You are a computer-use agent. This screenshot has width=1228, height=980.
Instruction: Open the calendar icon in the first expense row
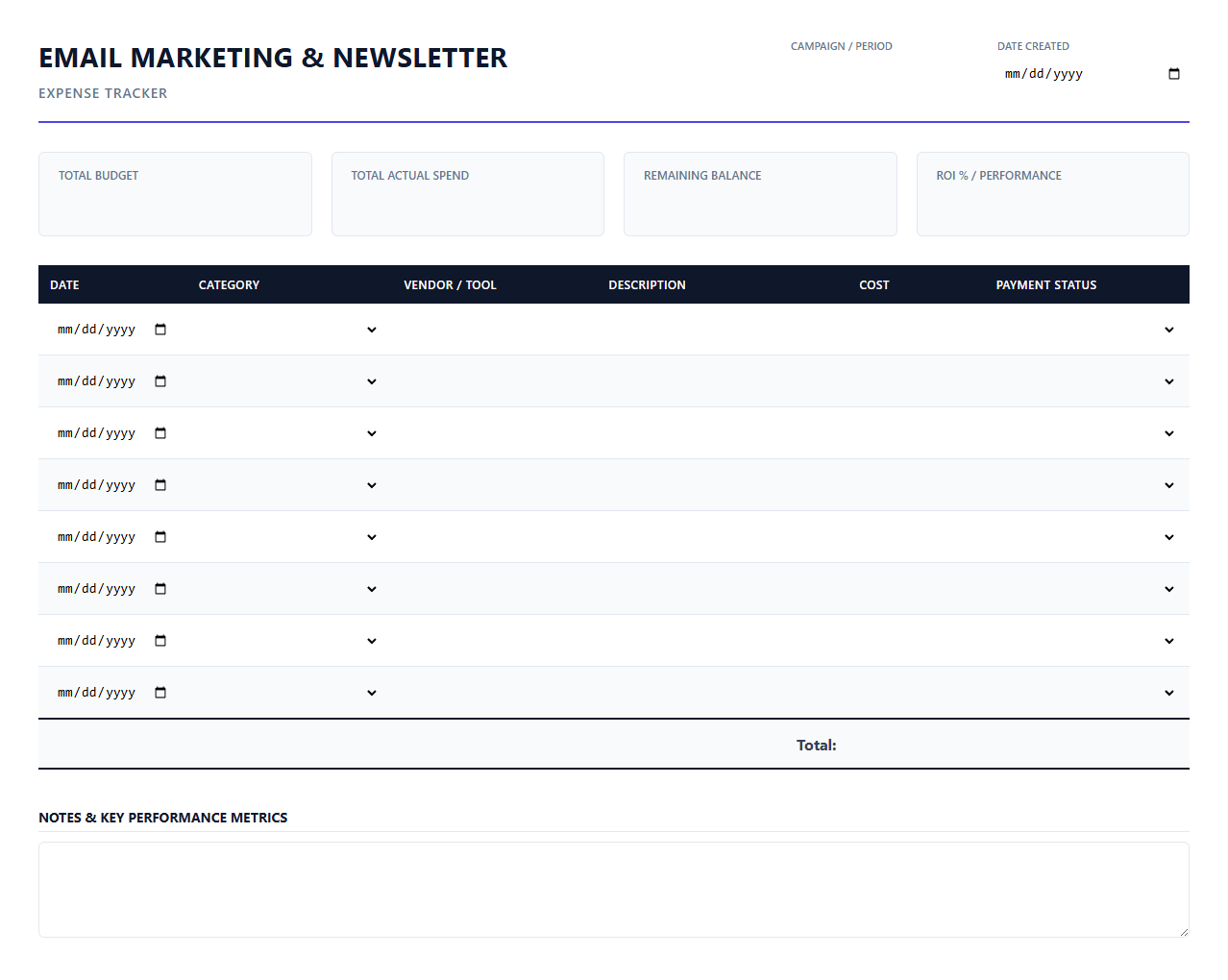tap(160, 330)
